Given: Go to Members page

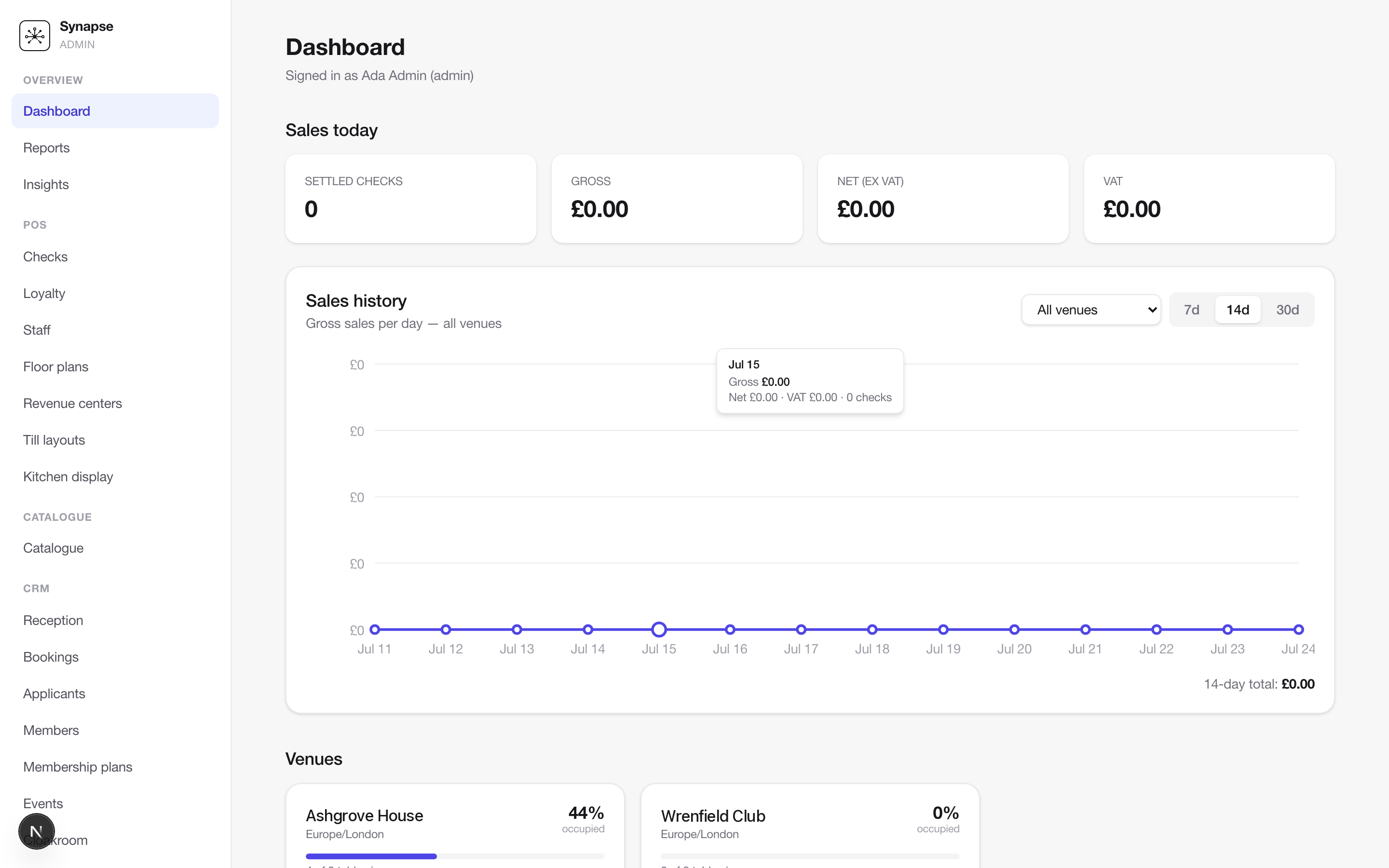Looking at the screenshot, I should [x=115, y=730].
